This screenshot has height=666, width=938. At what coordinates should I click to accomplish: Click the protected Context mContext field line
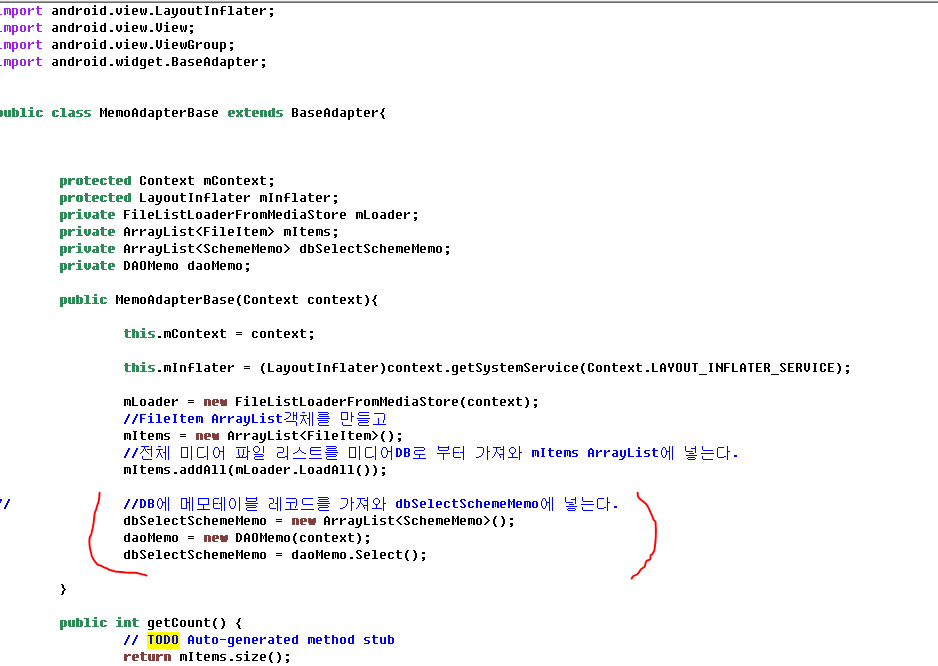point(167,181)
